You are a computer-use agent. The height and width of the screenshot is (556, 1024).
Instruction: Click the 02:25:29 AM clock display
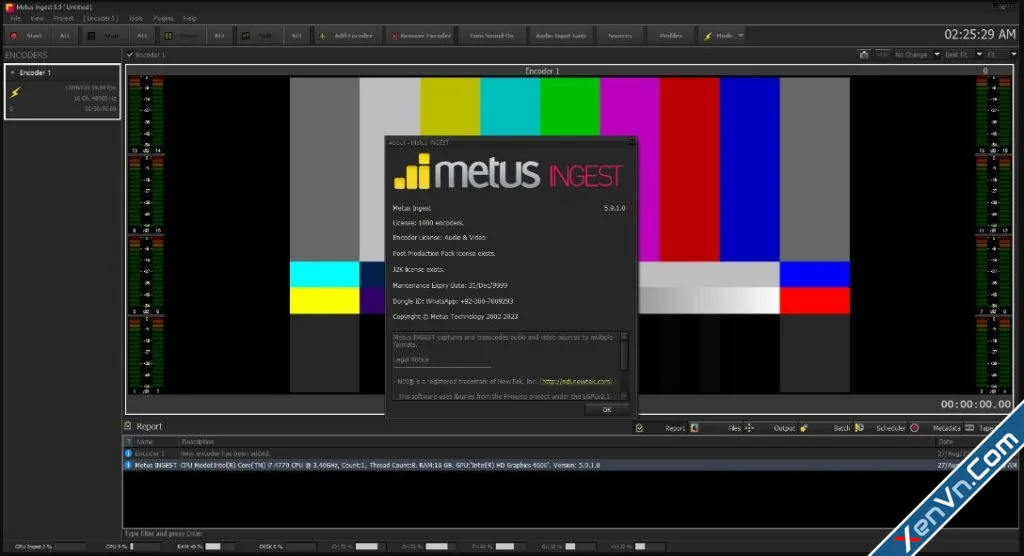[x=980, y=35]
